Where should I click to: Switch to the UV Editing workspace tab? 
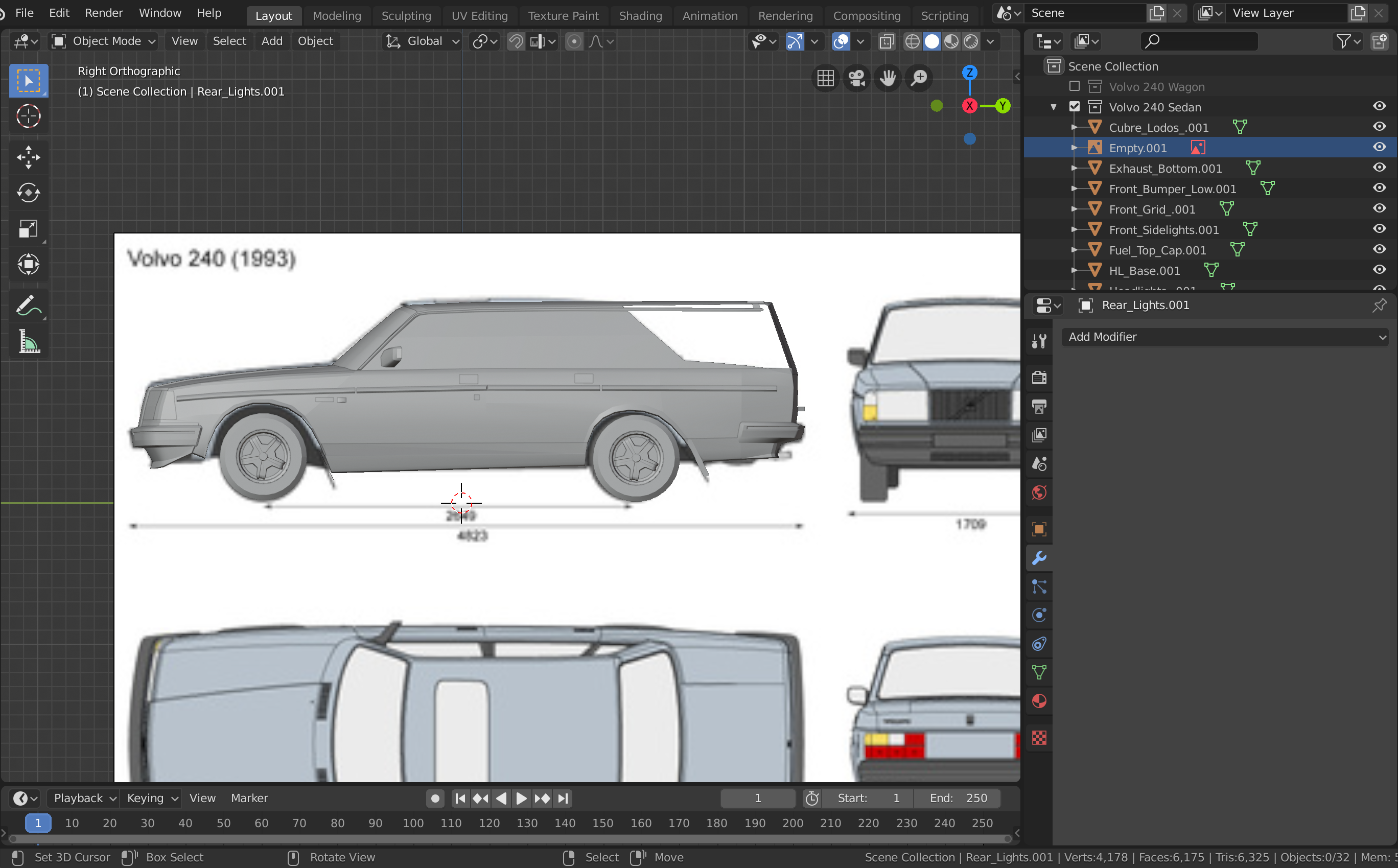479,15
